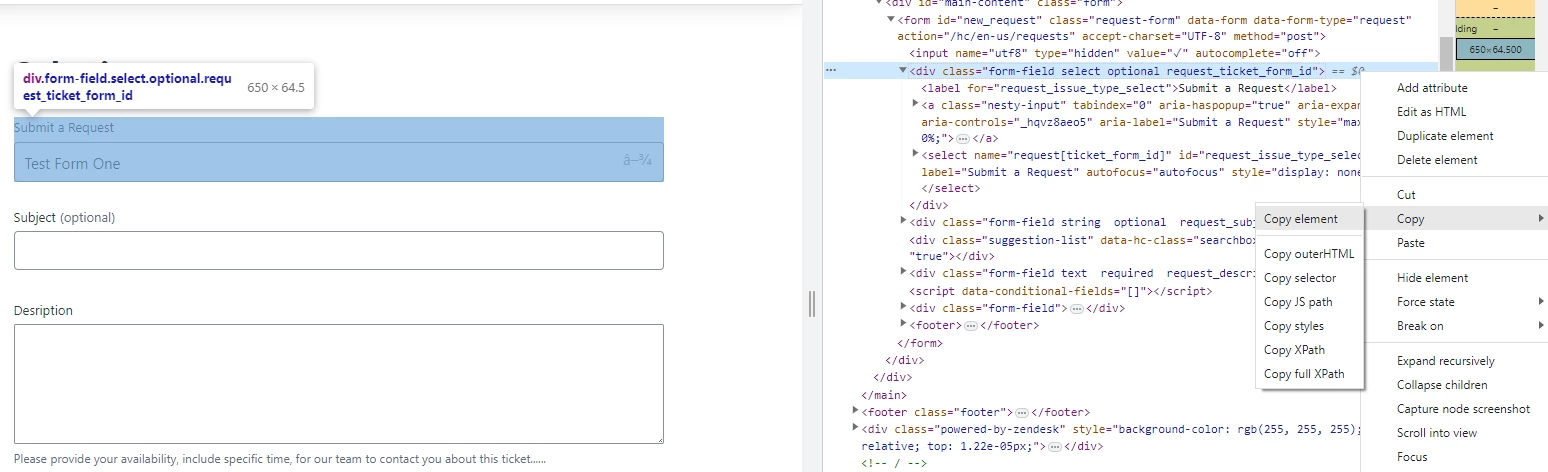
Task: Click ellipsis badge in footer class="footer" node
Action: (1022, 412)
